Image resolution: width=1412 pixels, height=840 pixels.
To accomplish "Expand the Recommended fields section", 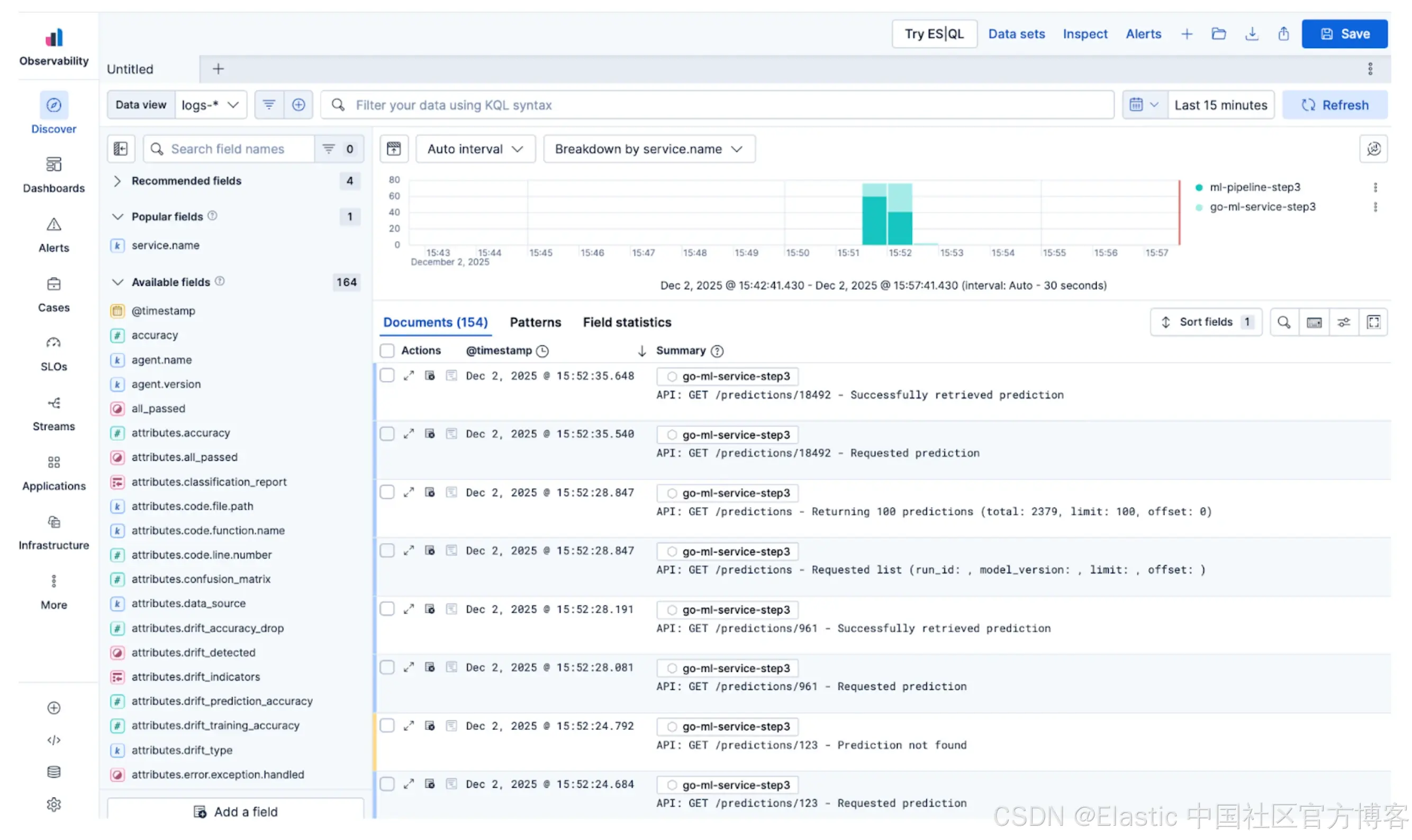I will tap(117, 180).
